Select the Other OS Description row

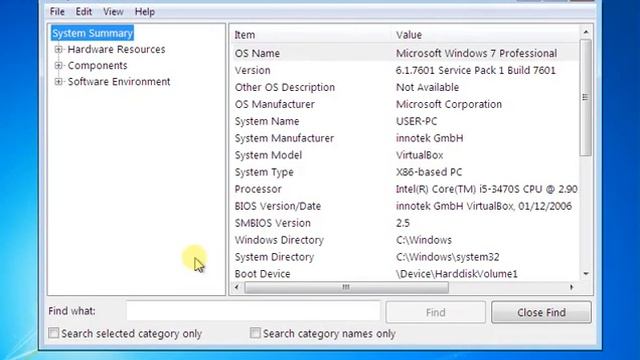tap(405, 87)
